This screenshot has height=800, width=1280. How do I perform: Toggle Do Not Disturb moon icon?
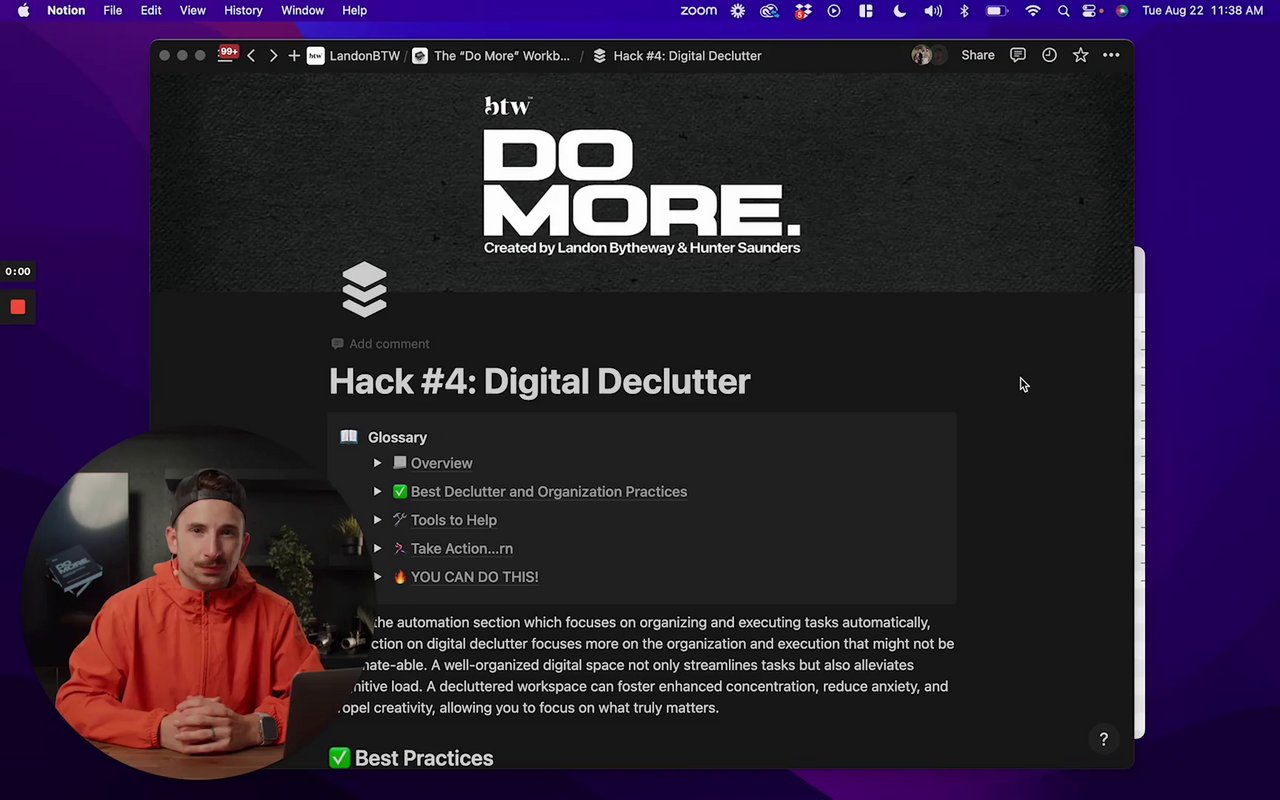(x=899, y=10)
